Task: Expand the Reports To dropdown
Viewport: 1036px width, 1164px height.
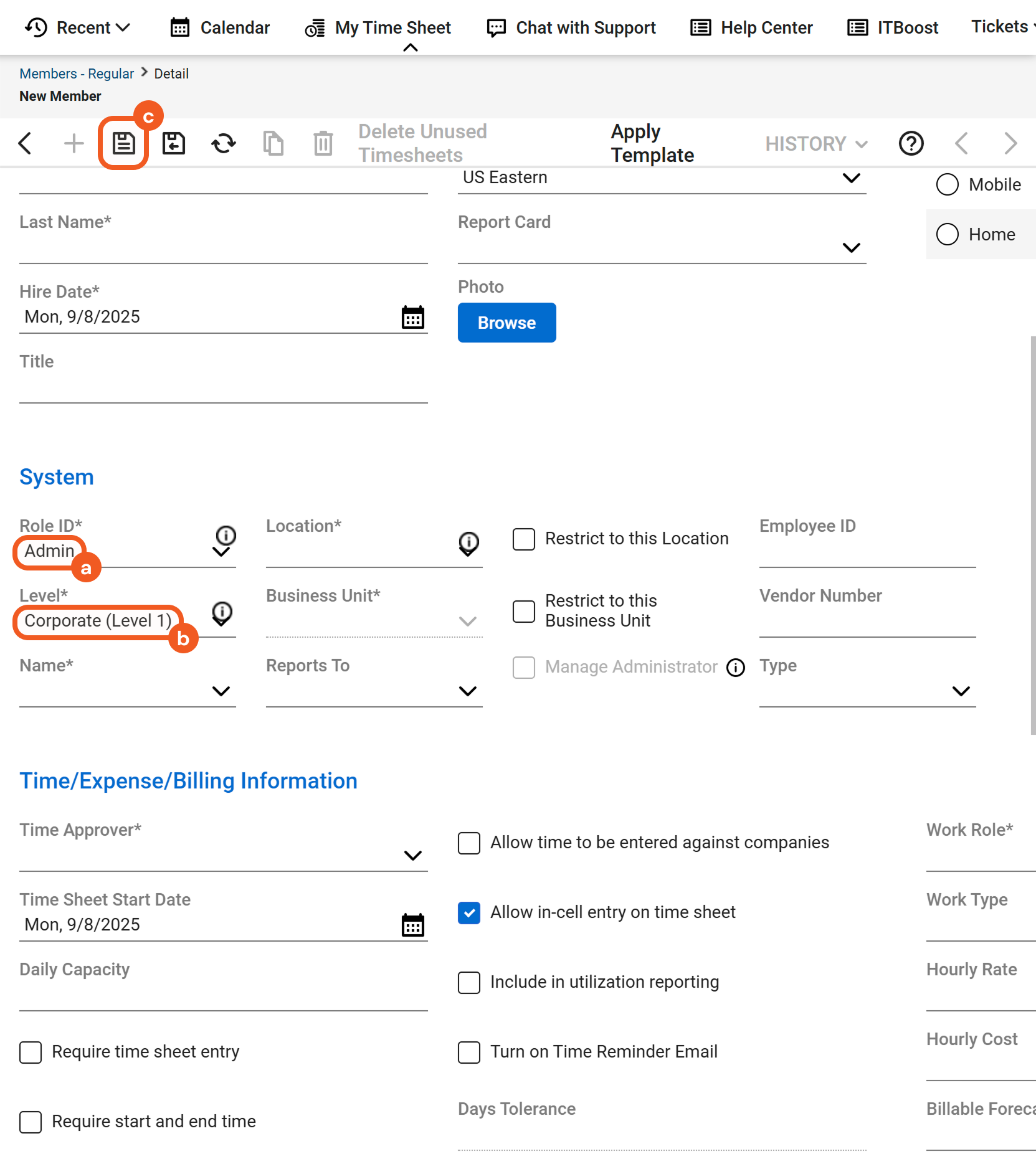Action: (467, 691)
